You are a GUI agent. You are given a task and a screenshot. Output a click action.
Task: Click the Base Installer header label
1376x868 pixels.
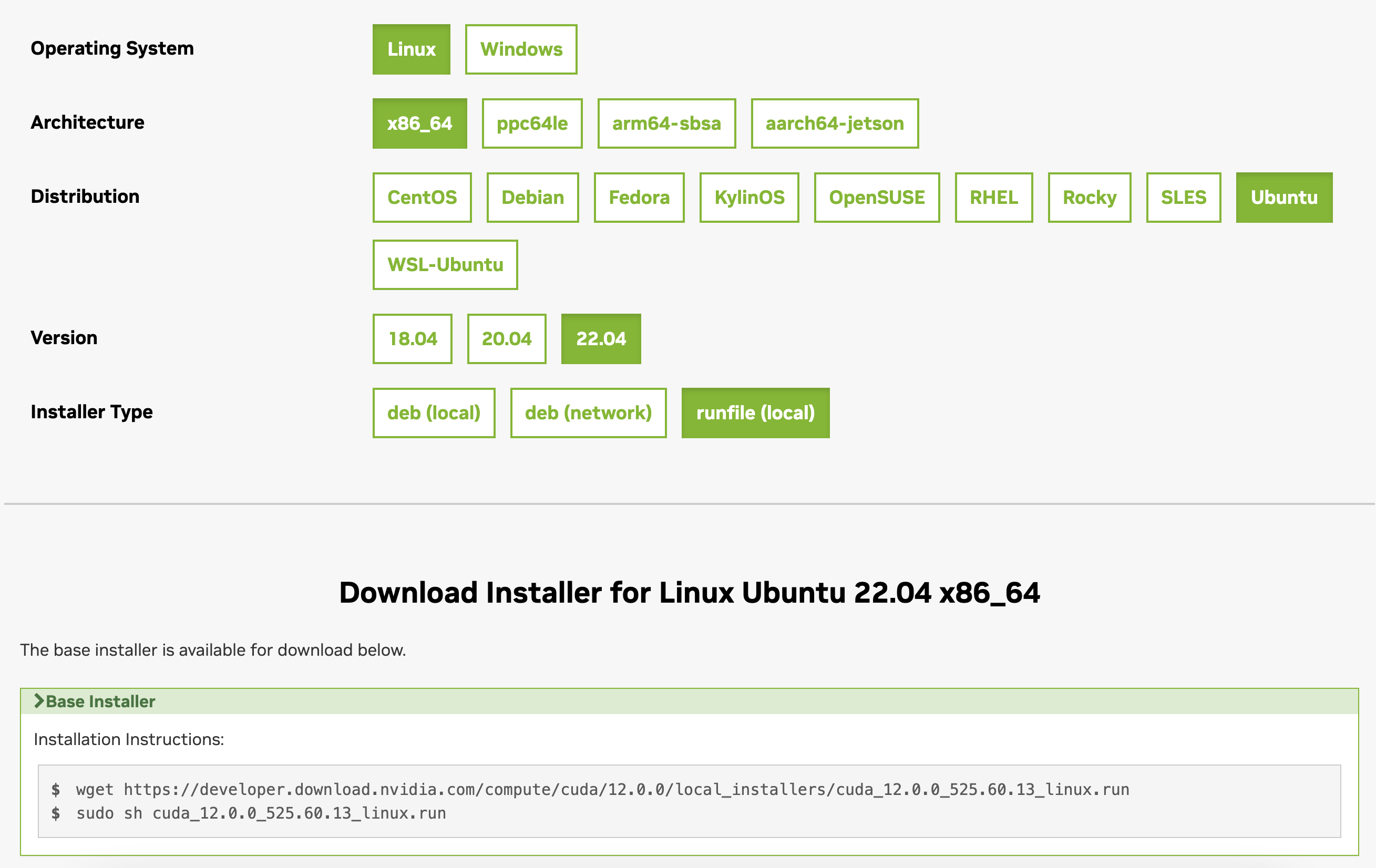(100, 701)
